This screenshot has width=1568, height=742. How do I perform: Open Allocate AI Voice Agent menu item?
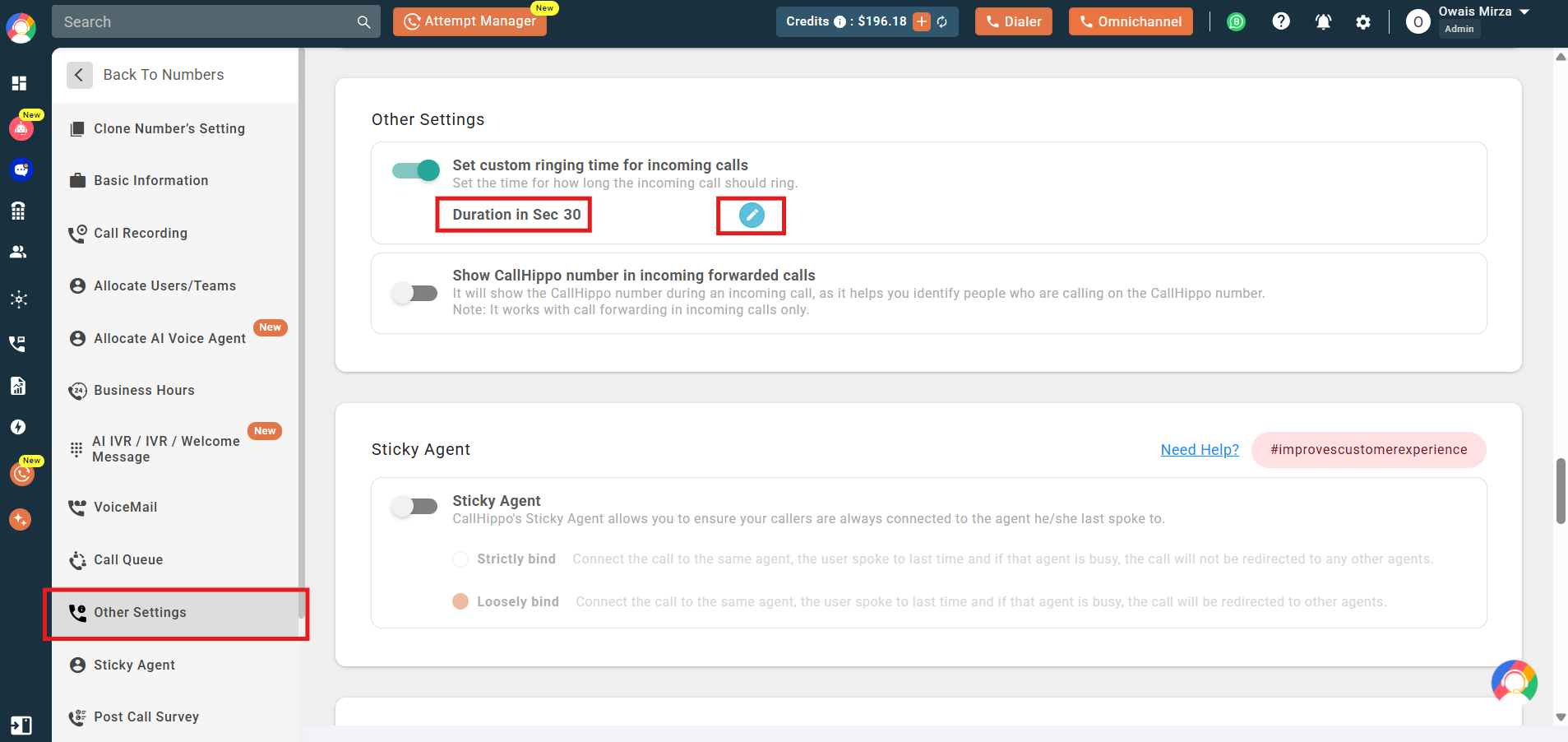click(x=174, y=338)
